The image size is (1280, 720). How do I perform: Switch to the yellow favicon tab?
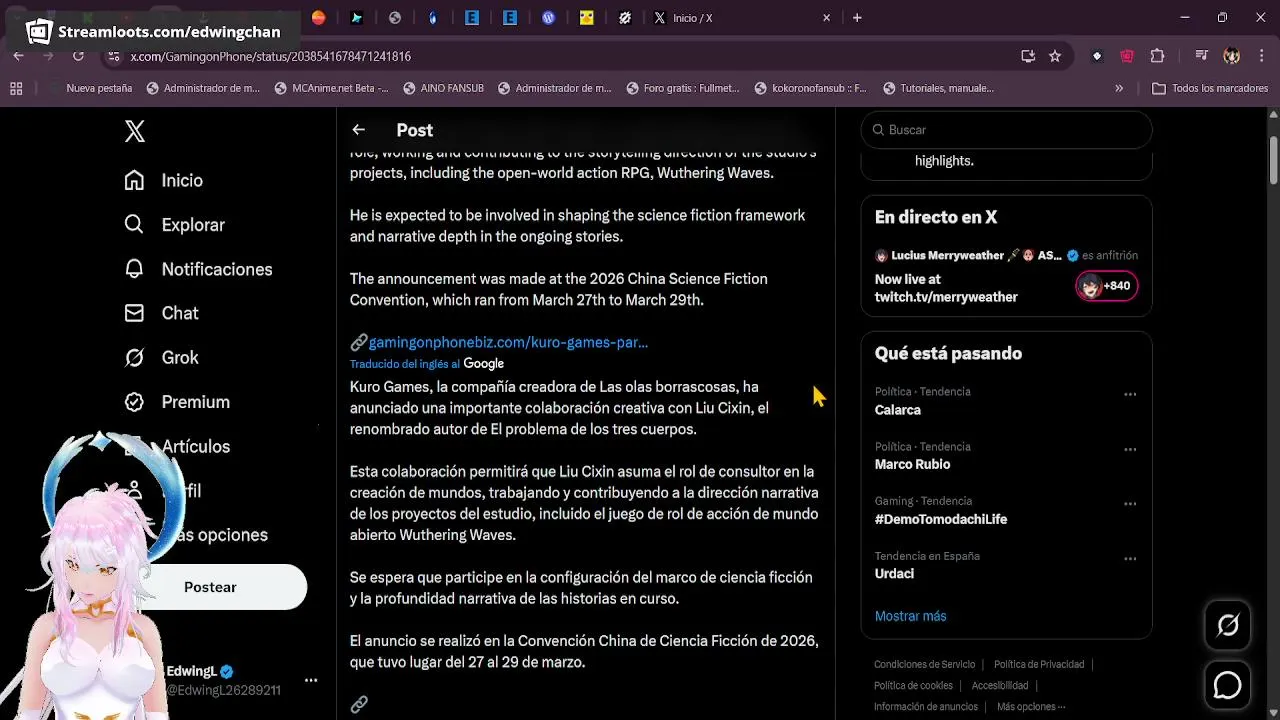pyautogui.click(x=586, y=18)
